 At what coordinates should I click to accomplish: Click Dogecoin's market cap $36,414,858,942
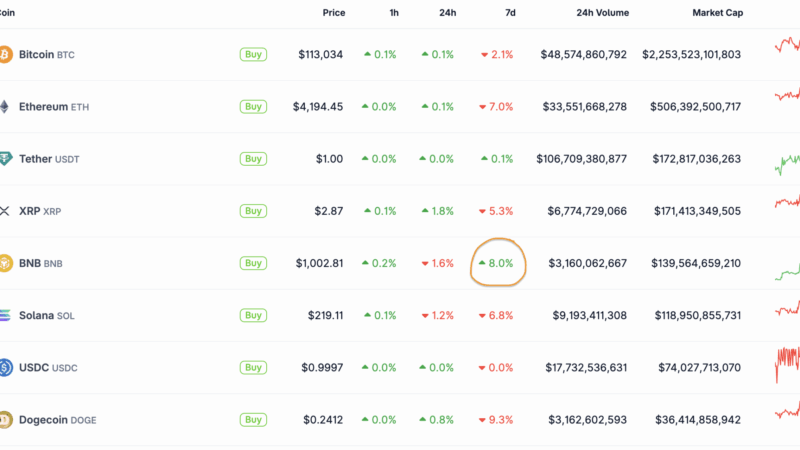click(698, 420)
